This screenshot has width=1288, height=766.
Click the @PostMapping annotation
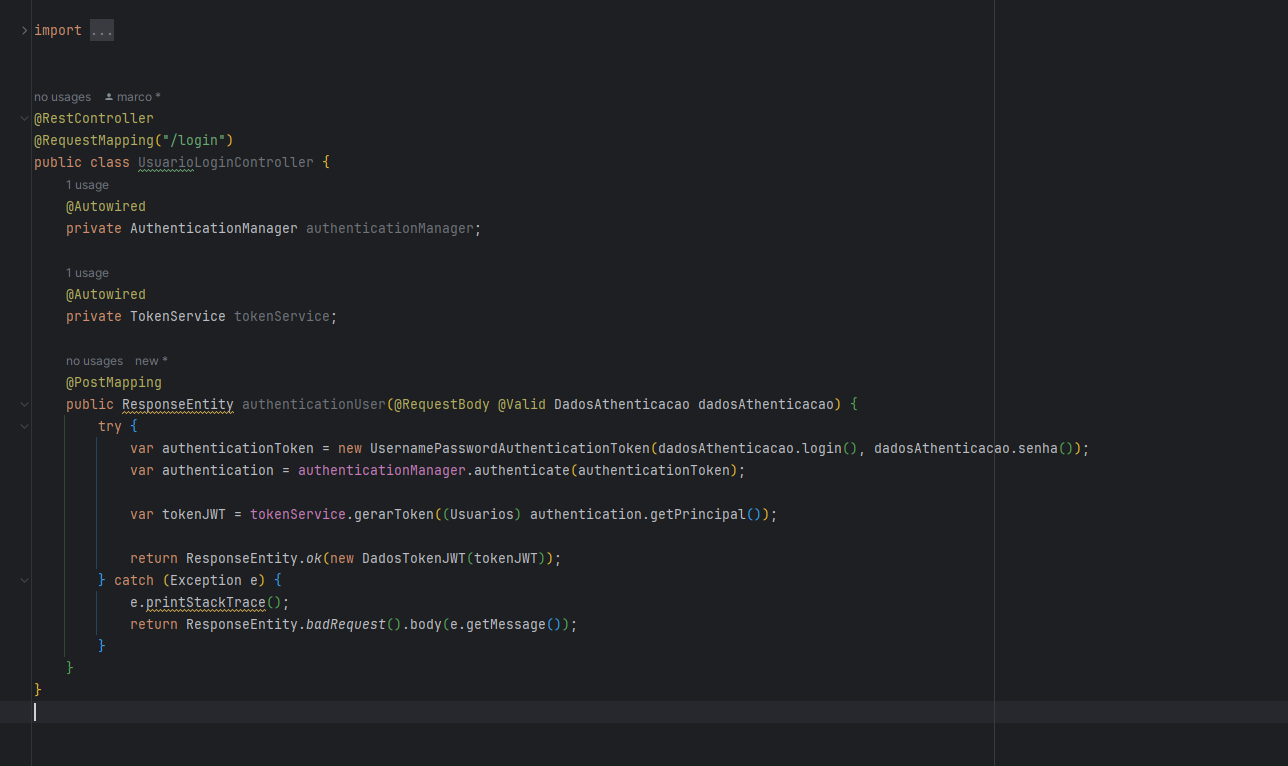(x=114, y=383)
